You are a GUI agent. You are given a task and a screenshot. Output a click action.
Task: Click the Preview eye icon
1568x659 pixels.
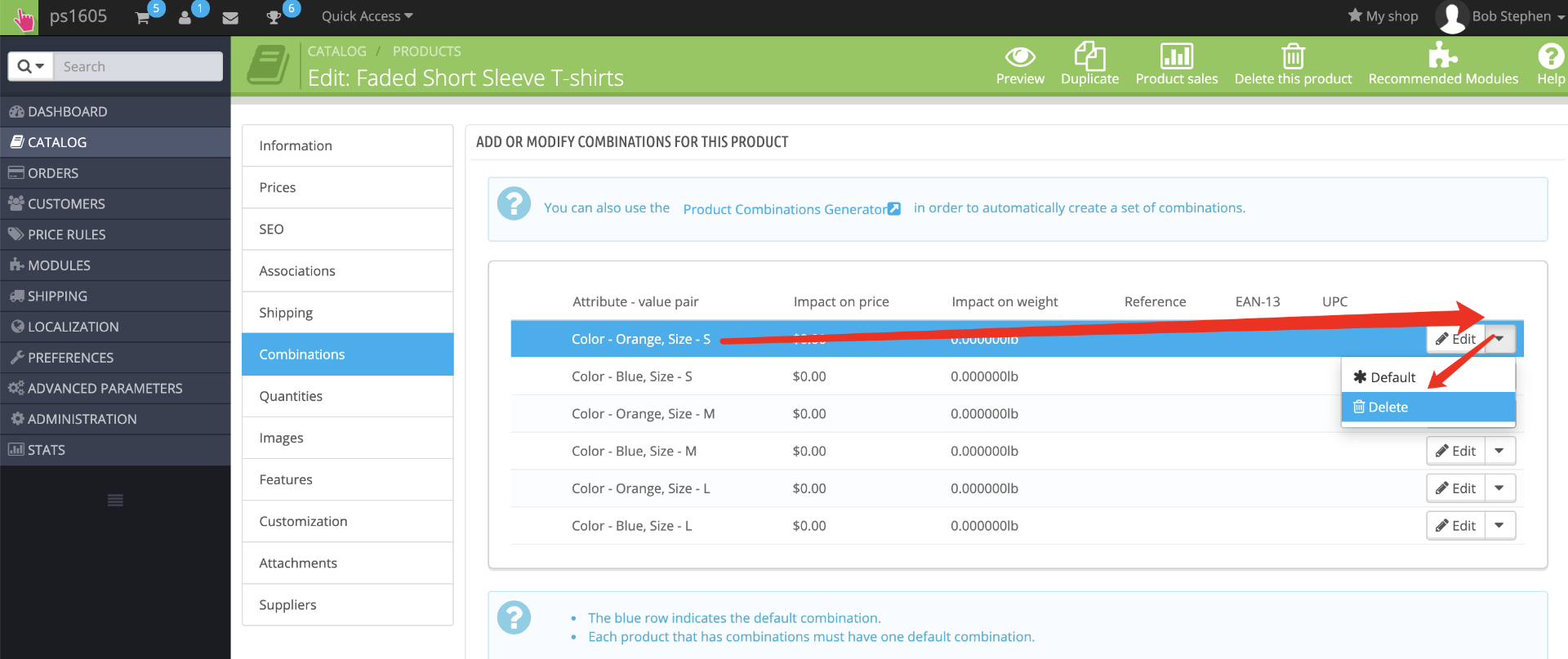pyautogui.click(x=1020, y=56)
